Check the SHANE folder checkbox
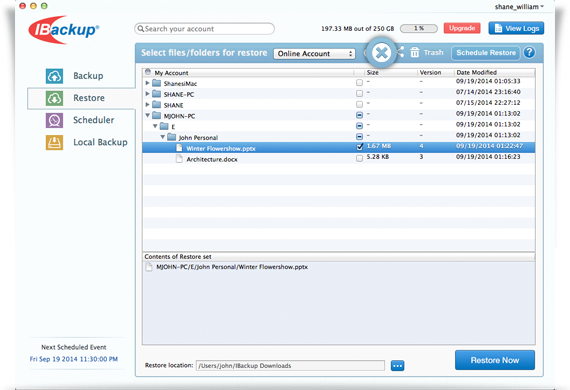Image resolution: width=570 pixels, height=390 pixels. (360, 105)
